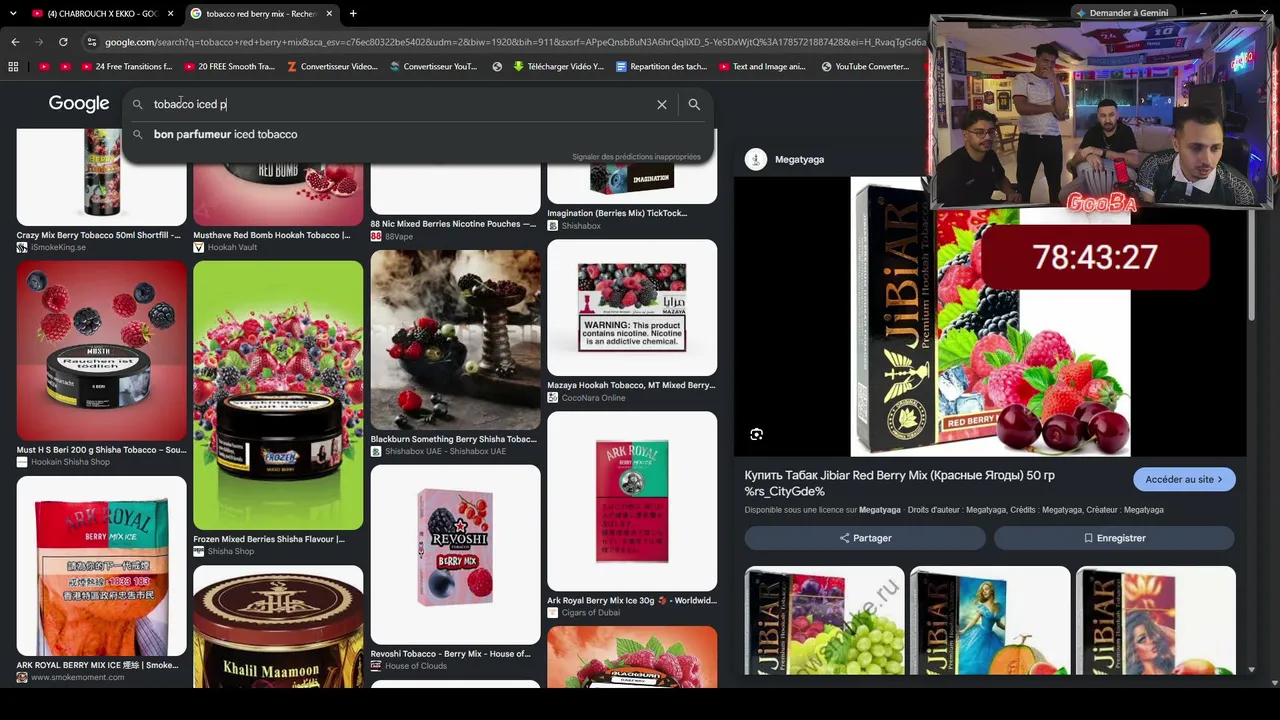This screenshot has height=720, width=1280.
Task: Open a new browser tab
Action: coord(353,13)
